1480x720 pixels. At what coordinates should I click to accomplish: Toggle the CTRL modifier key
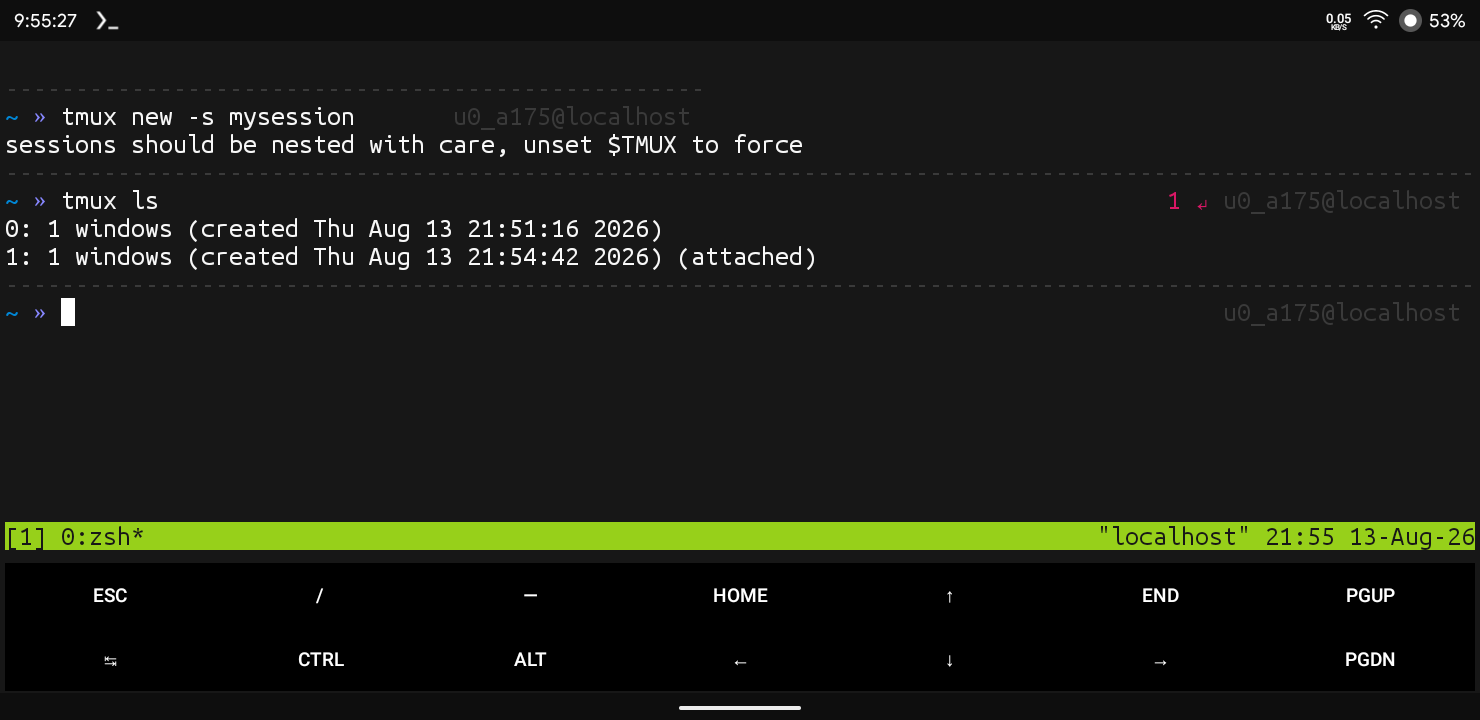coord(320,660)
